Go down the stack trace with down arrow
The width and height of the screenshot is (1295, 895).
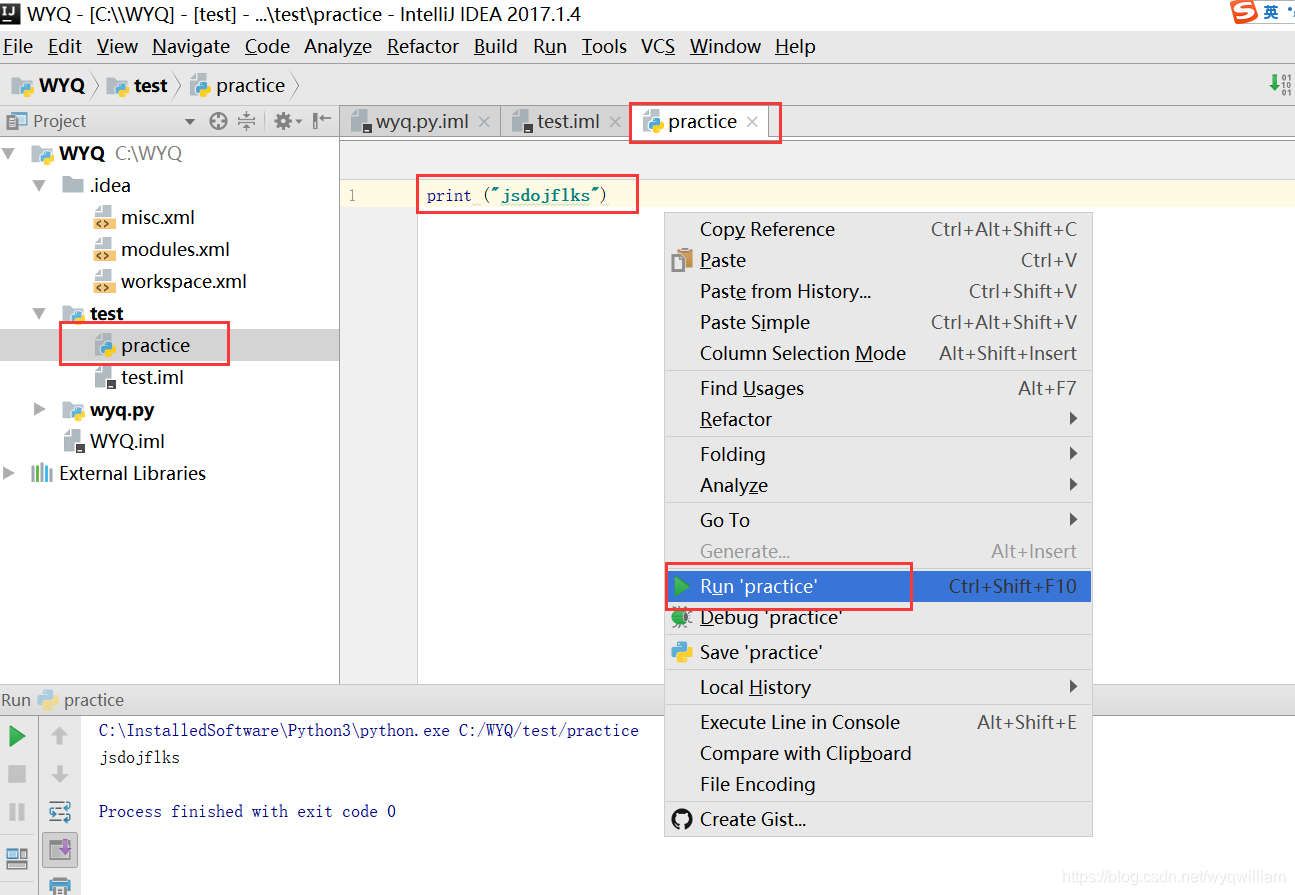point(59,773)
